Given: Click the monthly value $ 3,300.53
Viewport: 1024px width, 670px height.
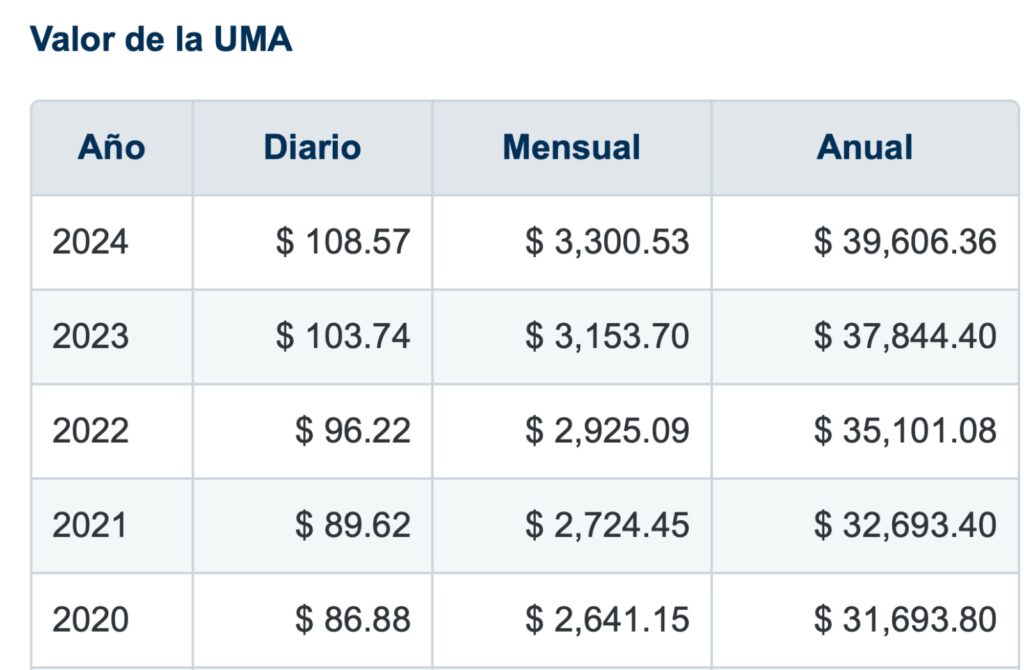Looking at the screenshot, I should (607, 242).
